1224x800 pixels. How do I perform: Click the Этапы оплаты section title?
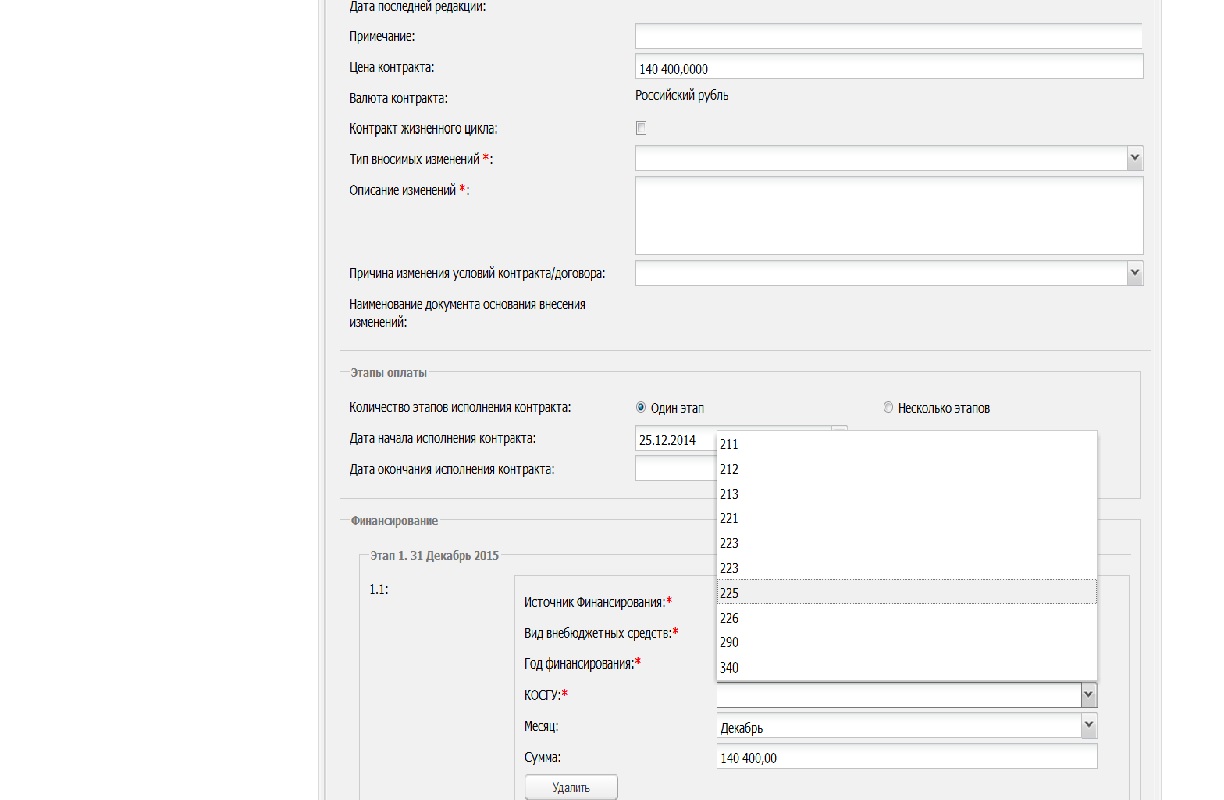point(388,372)
